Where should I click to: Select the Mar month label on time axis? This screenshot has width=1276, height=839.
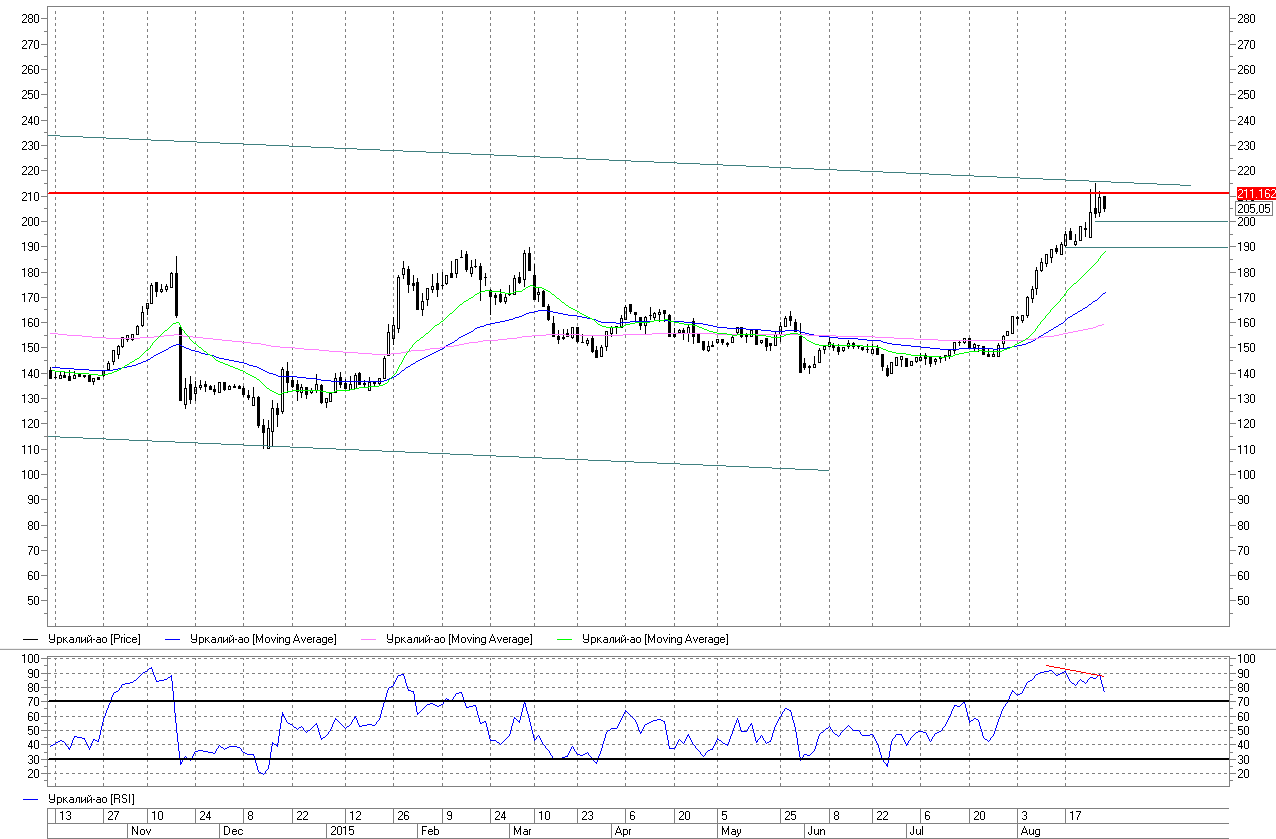(x=523, y=831)
